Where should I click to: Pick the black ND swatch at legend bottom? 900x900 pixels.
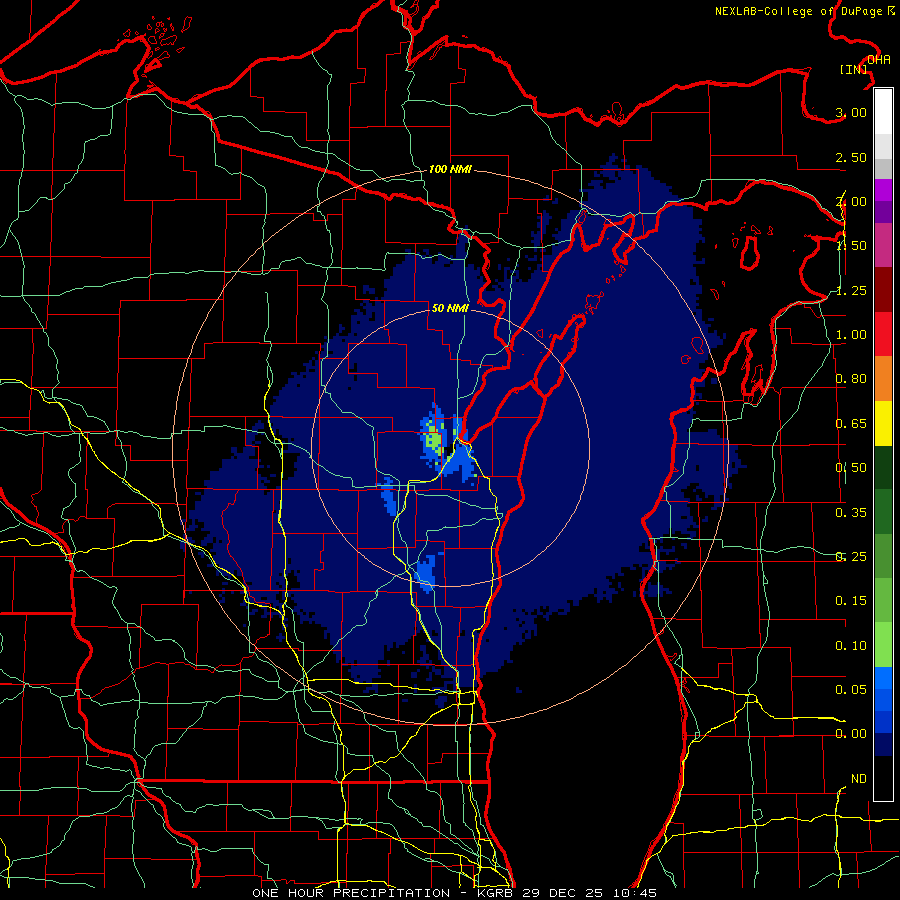pos(883,778)
